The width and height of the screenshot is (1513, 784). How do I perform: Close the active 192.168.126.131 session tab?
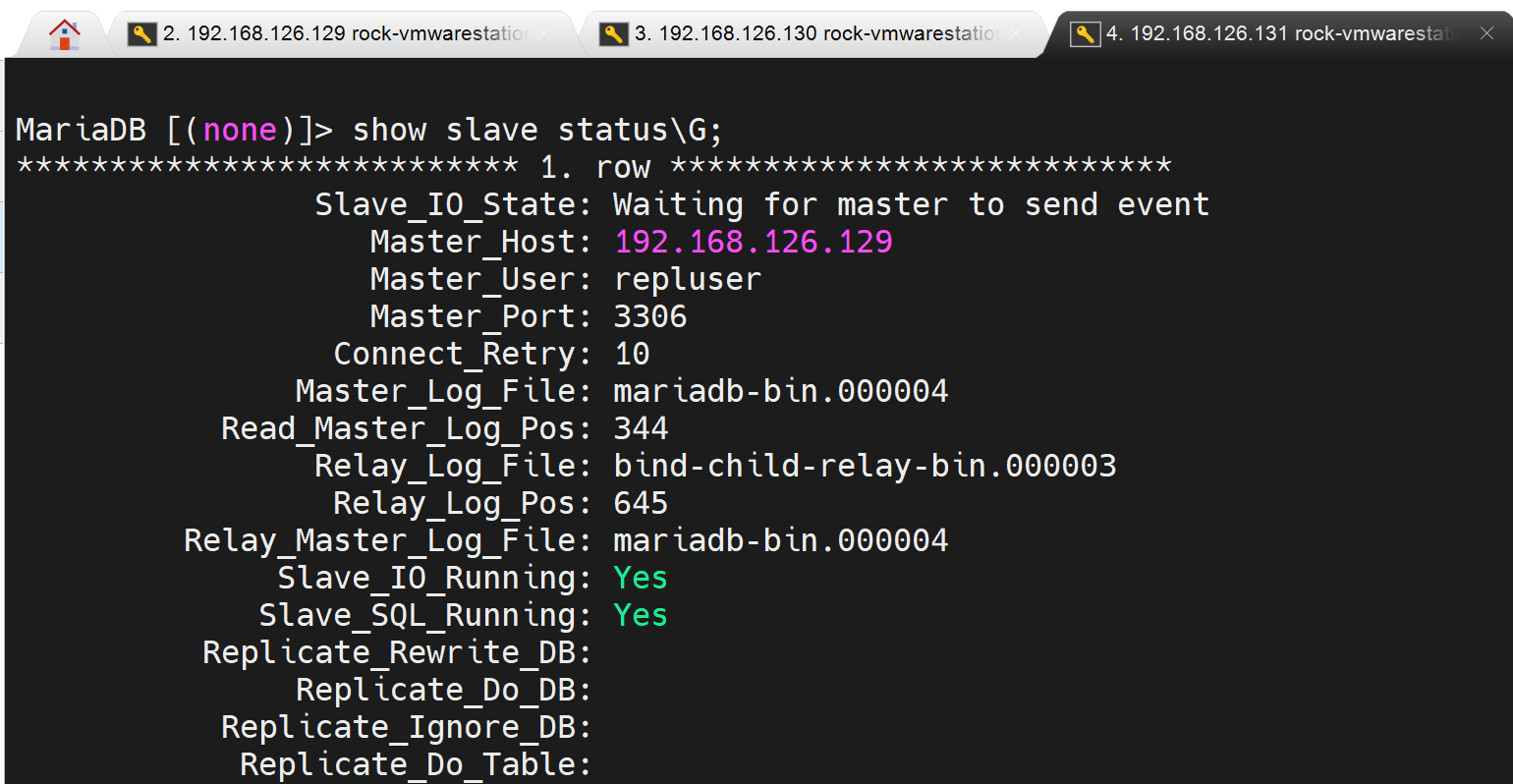1486,34
